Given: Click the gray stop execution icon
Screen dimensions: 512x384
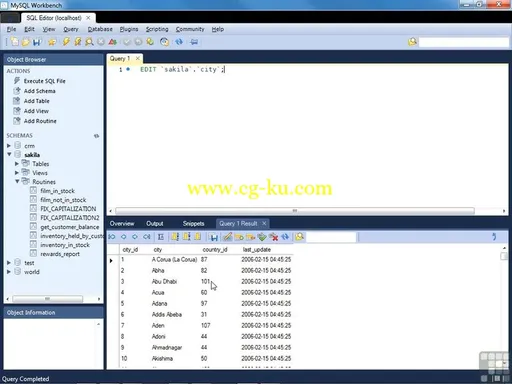Looking at the screenshot, I should coord(101,42).
